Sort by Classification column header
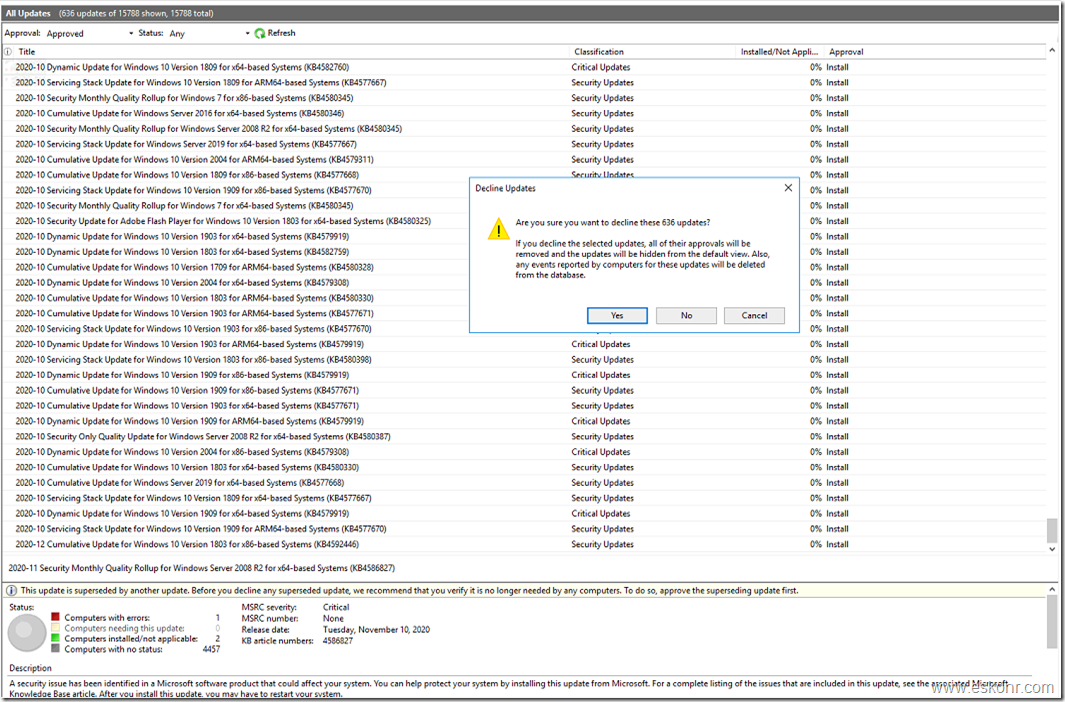Viewport: 1065px width, 702px height. point(598,52)
